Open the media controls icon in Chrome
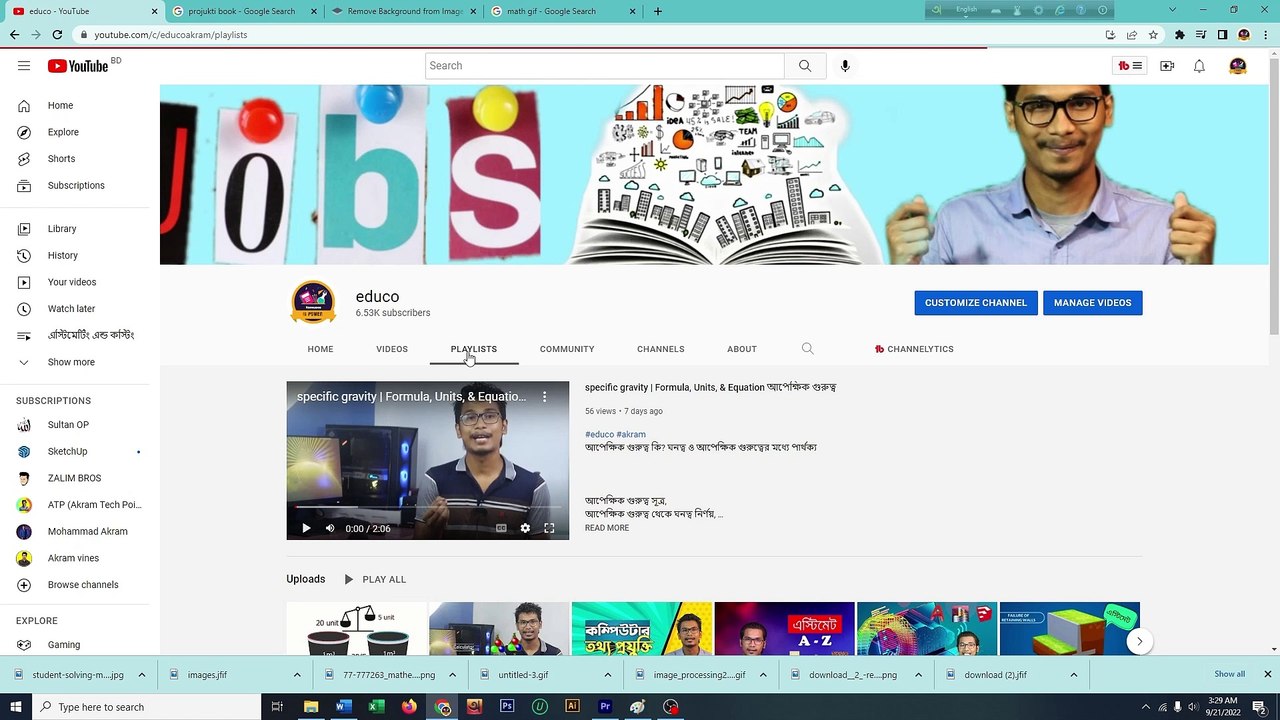 [x=1201, y=35]
